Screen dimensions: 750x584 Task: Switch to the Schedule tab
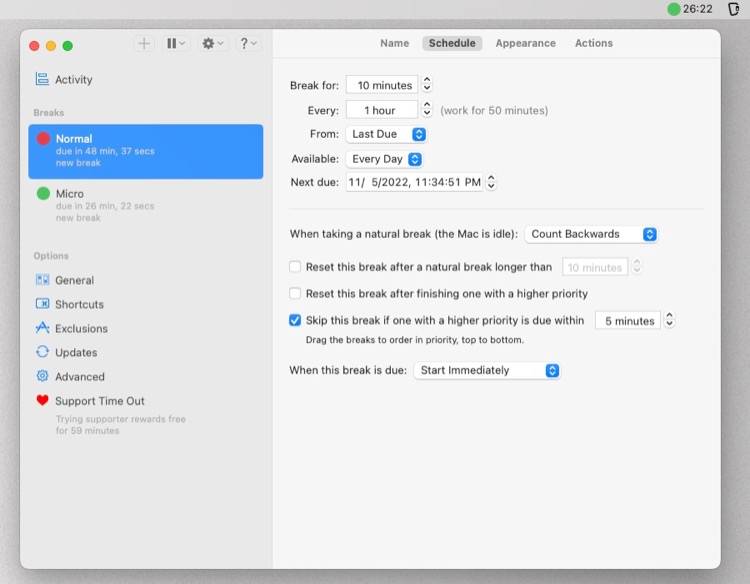(452, 43)
